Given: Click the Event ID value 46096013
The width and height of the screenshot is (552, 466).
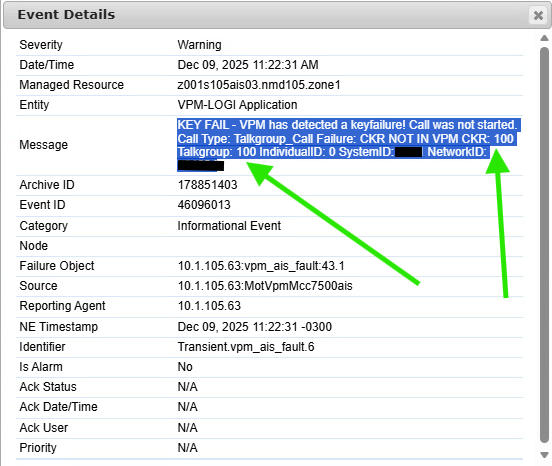Looking at the screenshot, I should tap(204, 205).
